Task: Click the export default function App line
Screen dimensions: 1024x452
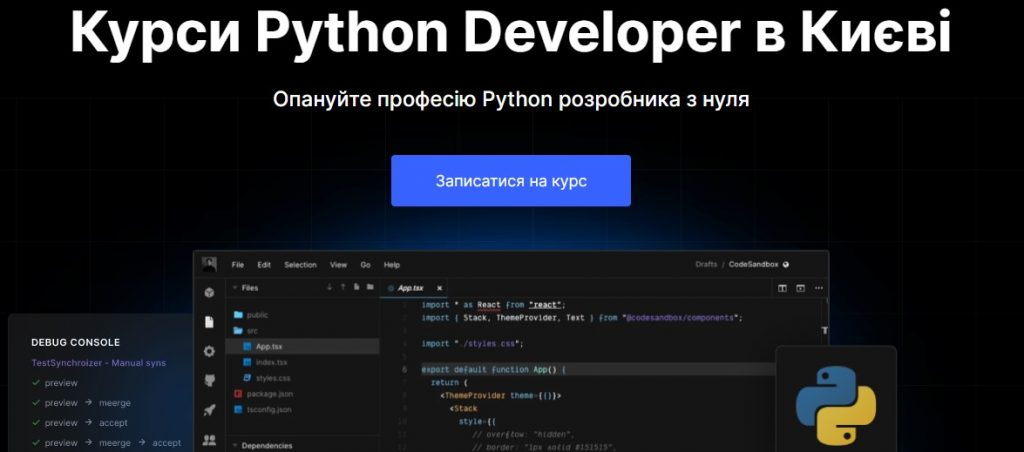Action: pos(494,370)
